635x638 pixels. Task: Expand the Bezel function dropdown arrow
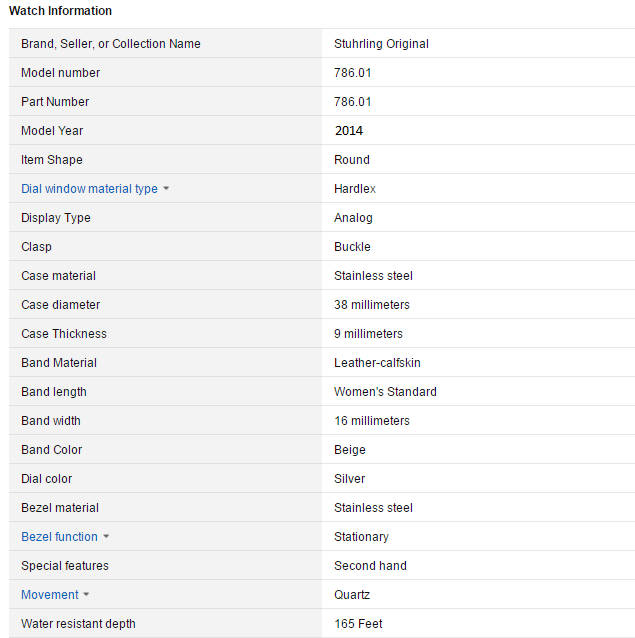[x=106, y=537]
